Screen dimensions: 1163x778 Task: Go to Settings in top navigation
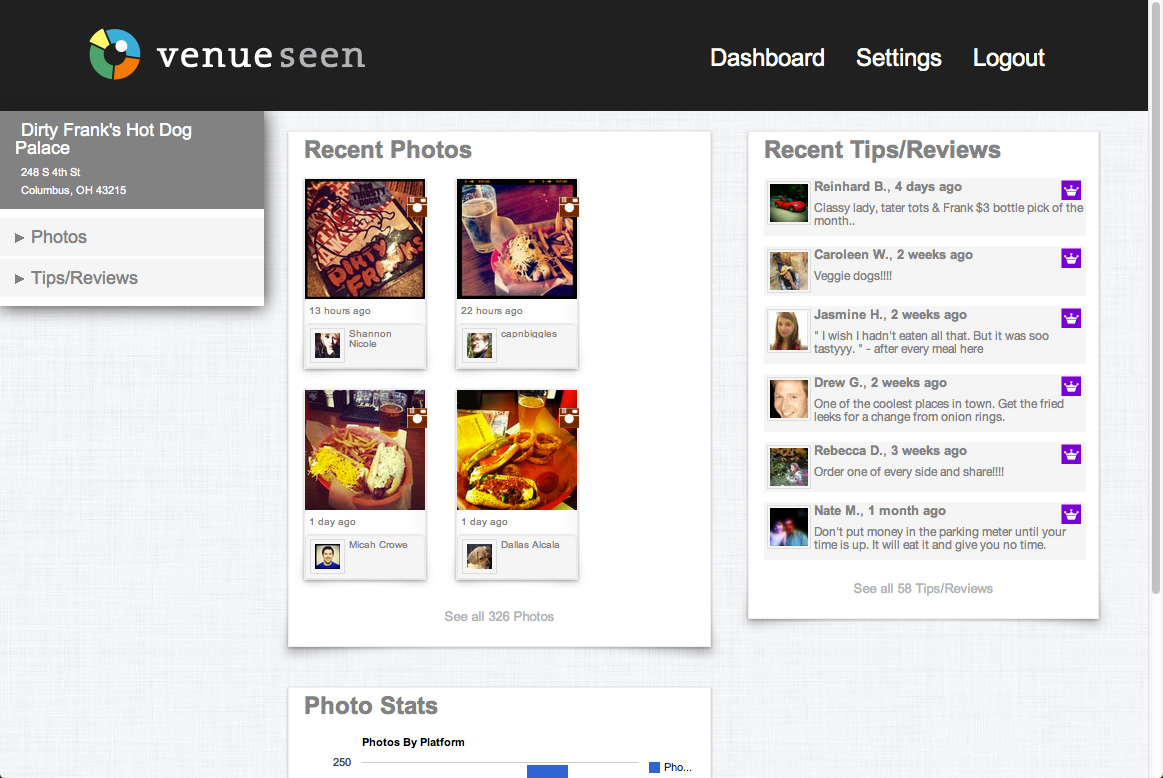click(898, 58)
